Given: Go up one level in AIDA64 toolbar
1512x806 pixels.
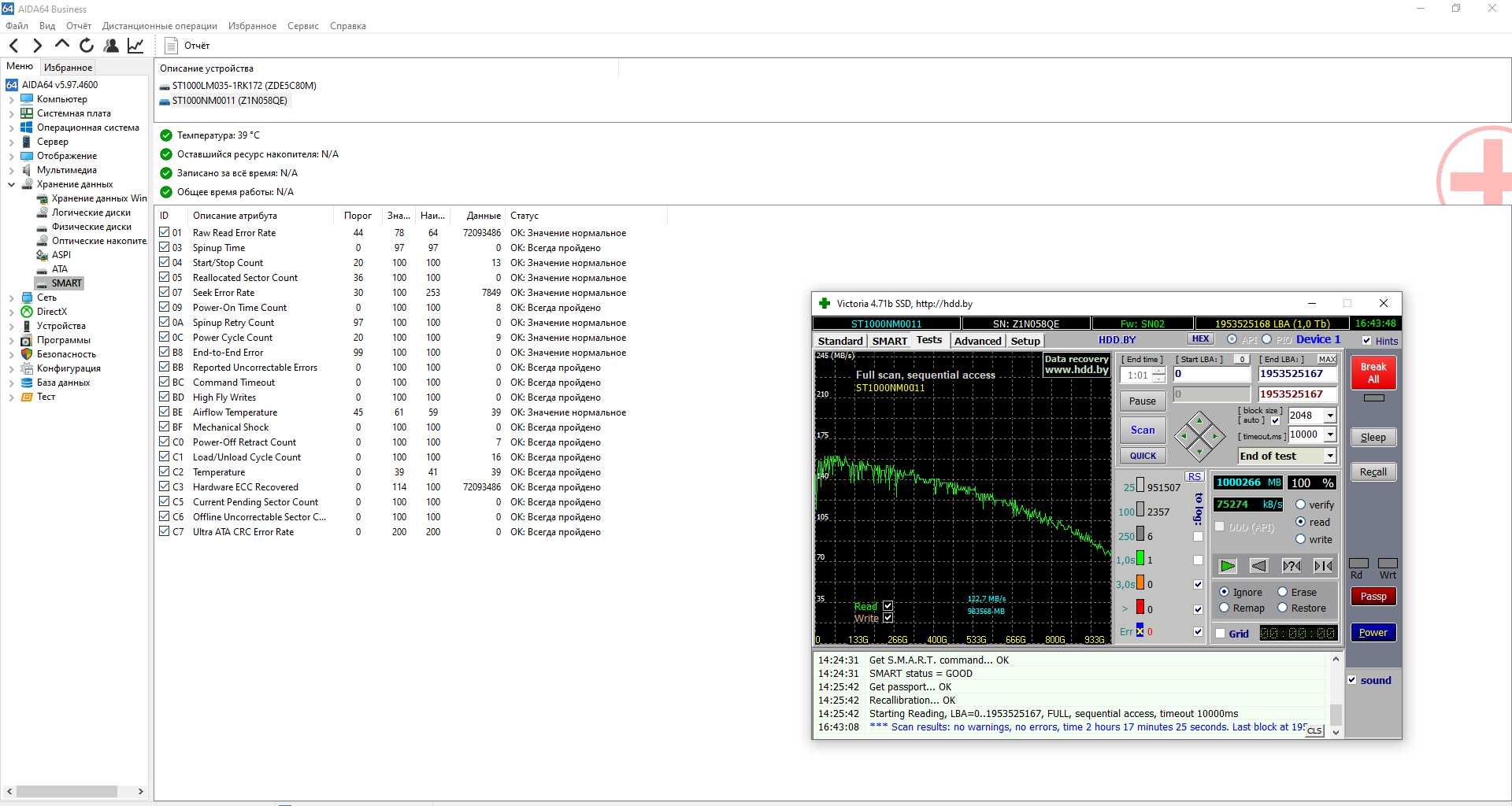Looking at the screenshot, I should tap(62, 45).
